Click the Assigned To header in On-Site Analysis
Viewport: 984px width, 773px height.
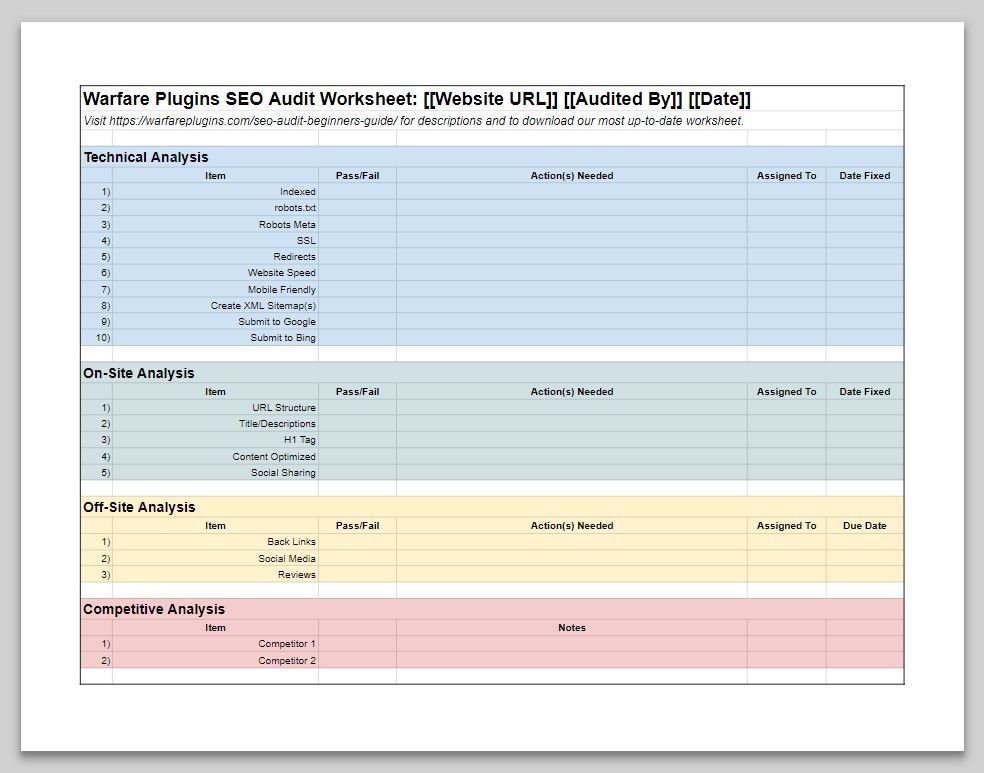[787, 391]
